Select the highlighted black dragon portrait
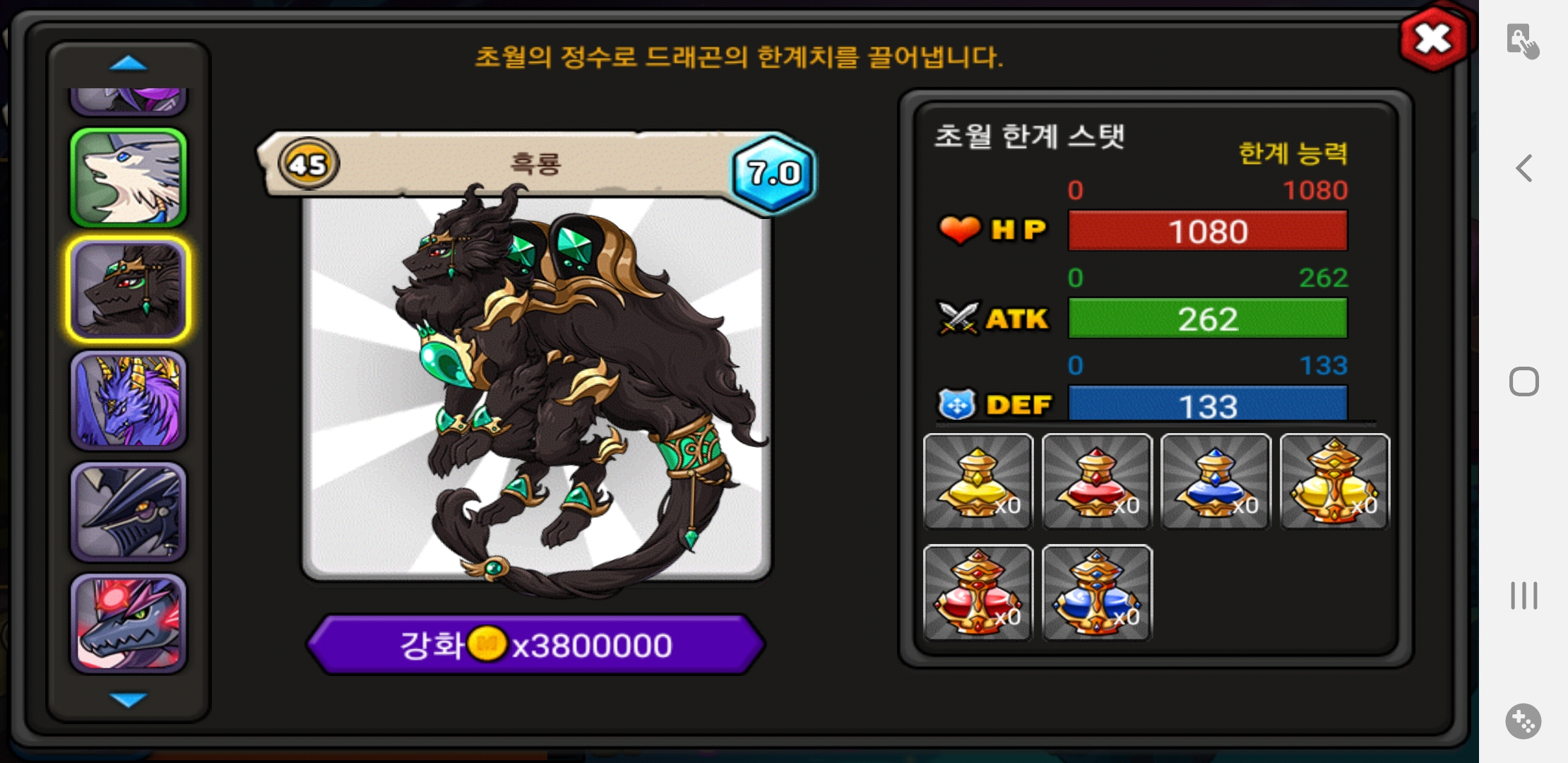 point(128,289)
